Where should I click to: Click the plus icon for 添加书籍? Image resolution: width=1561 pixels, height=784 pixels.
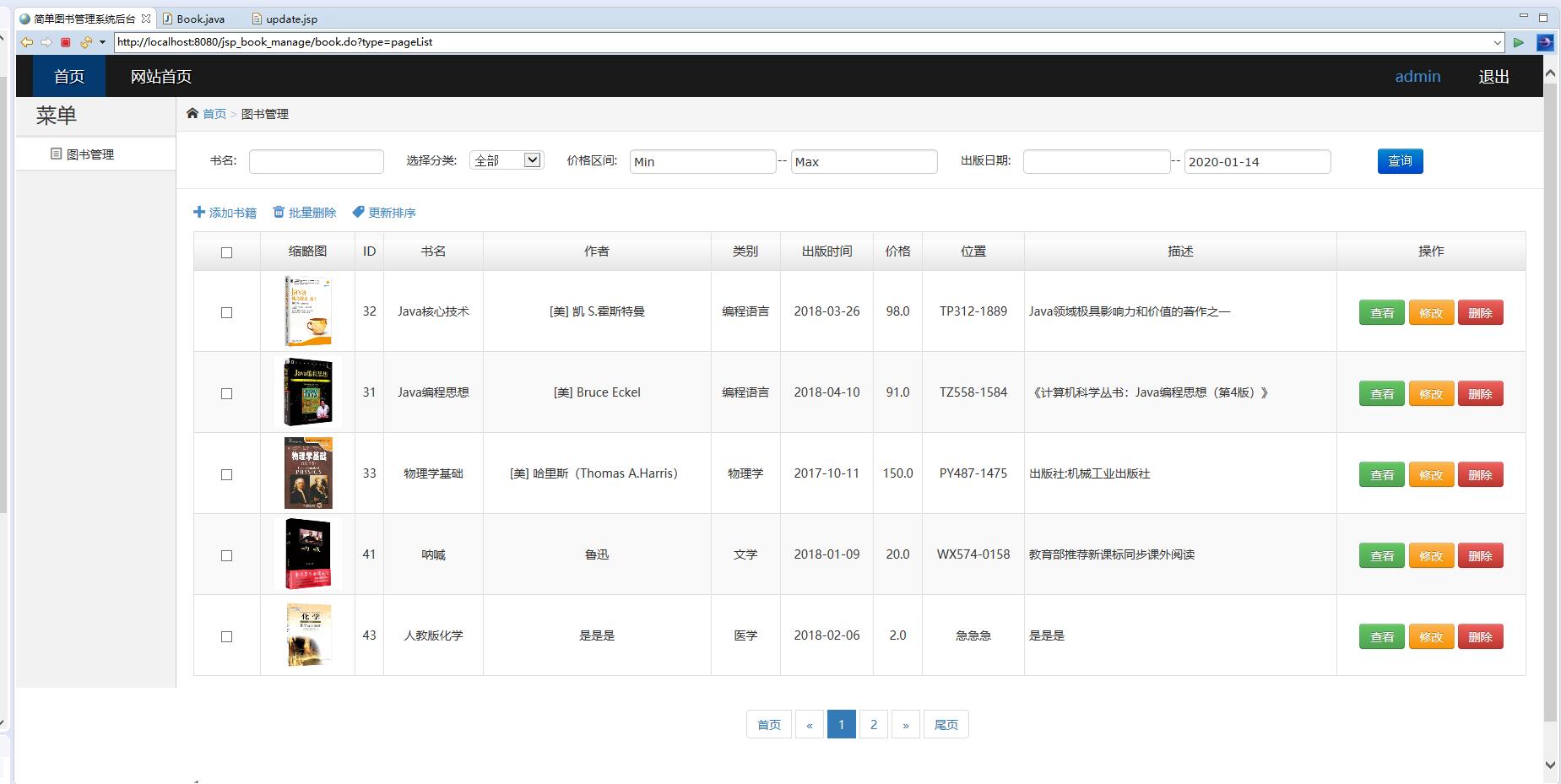[x=199, y=212]
